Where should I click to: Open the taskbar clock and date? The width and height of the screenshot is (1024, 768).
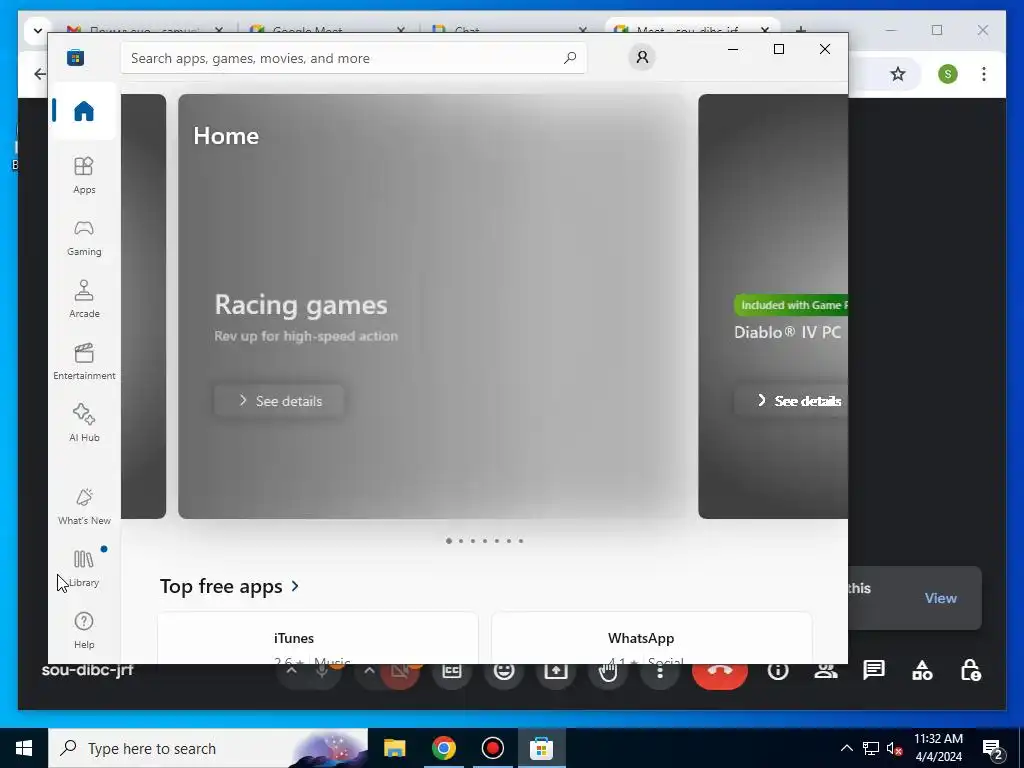[938, 748]
